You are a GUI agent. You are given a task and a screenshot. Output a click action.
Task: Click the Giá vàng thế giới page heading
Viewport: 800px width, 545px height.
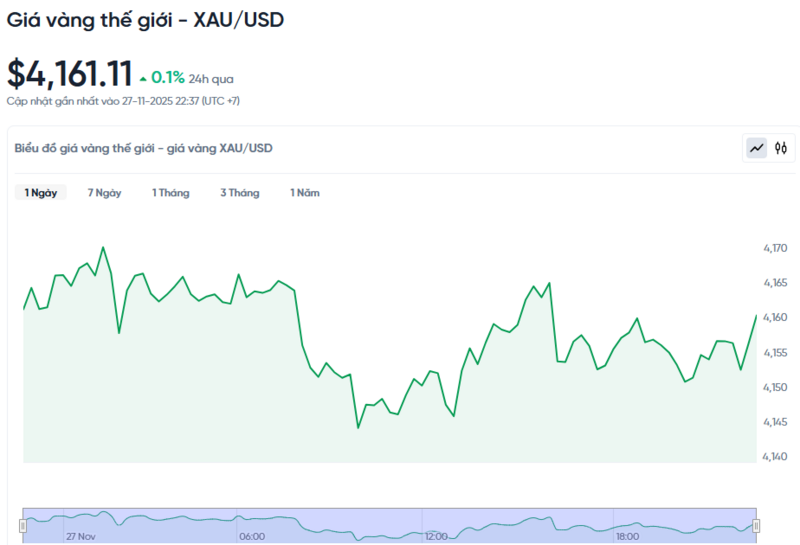click(x=145, y=19)
